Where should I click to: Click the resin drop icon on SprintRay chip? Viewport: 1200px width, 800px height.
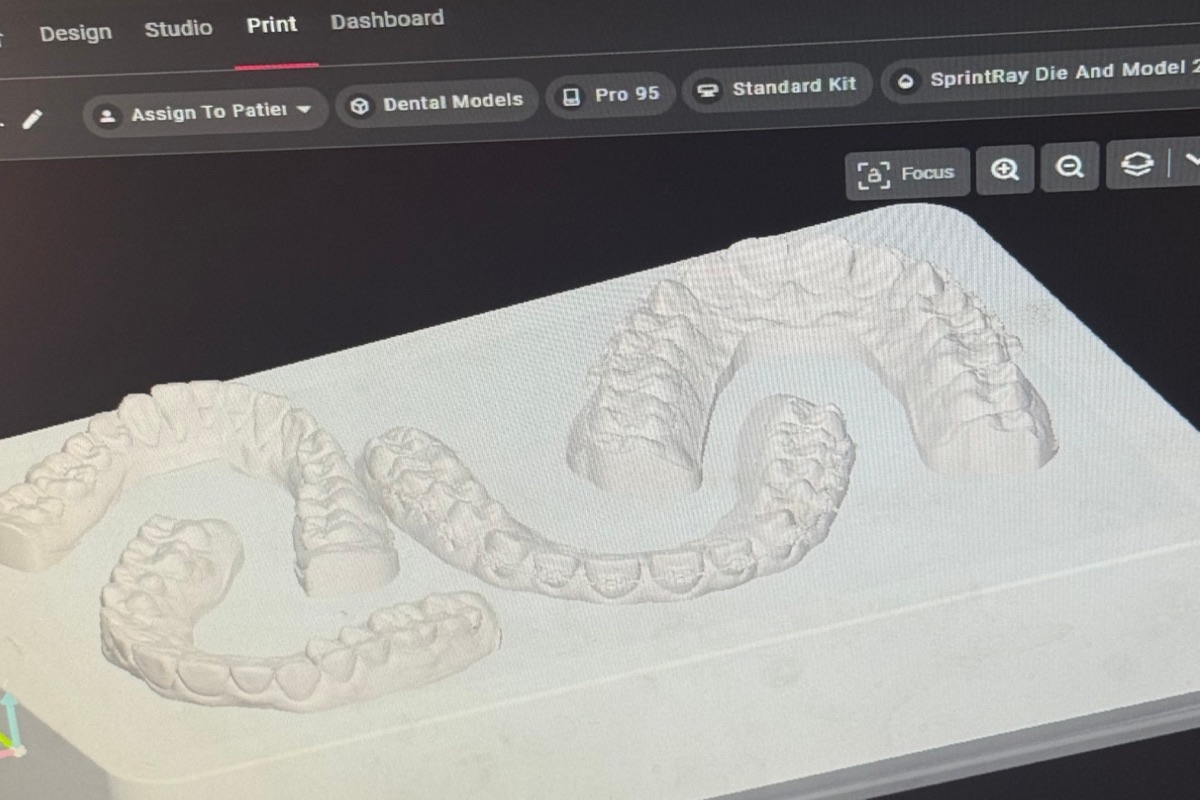tap(906, 82)
